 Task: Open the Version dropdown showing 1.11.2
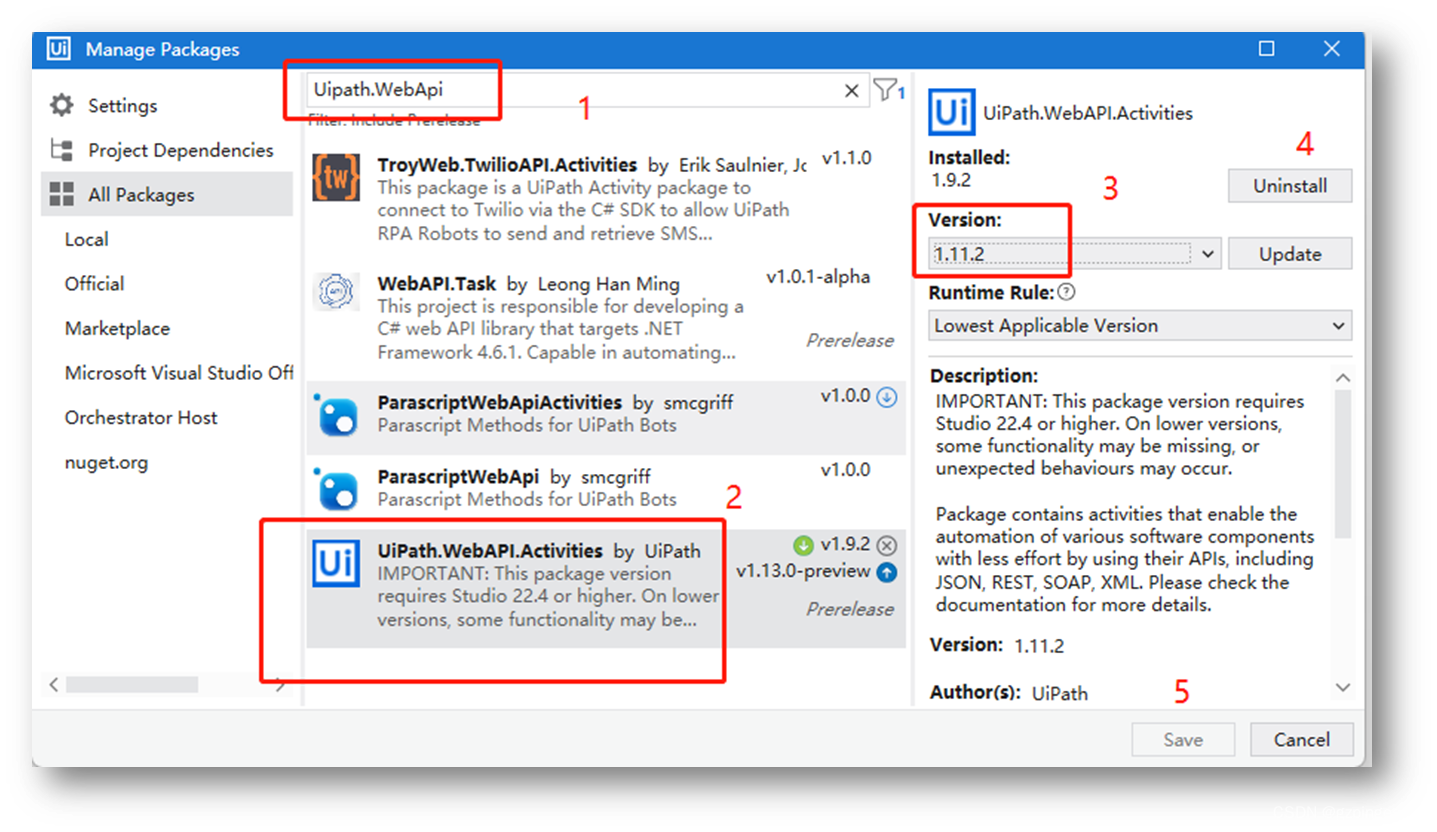(x=1075, y=254)
